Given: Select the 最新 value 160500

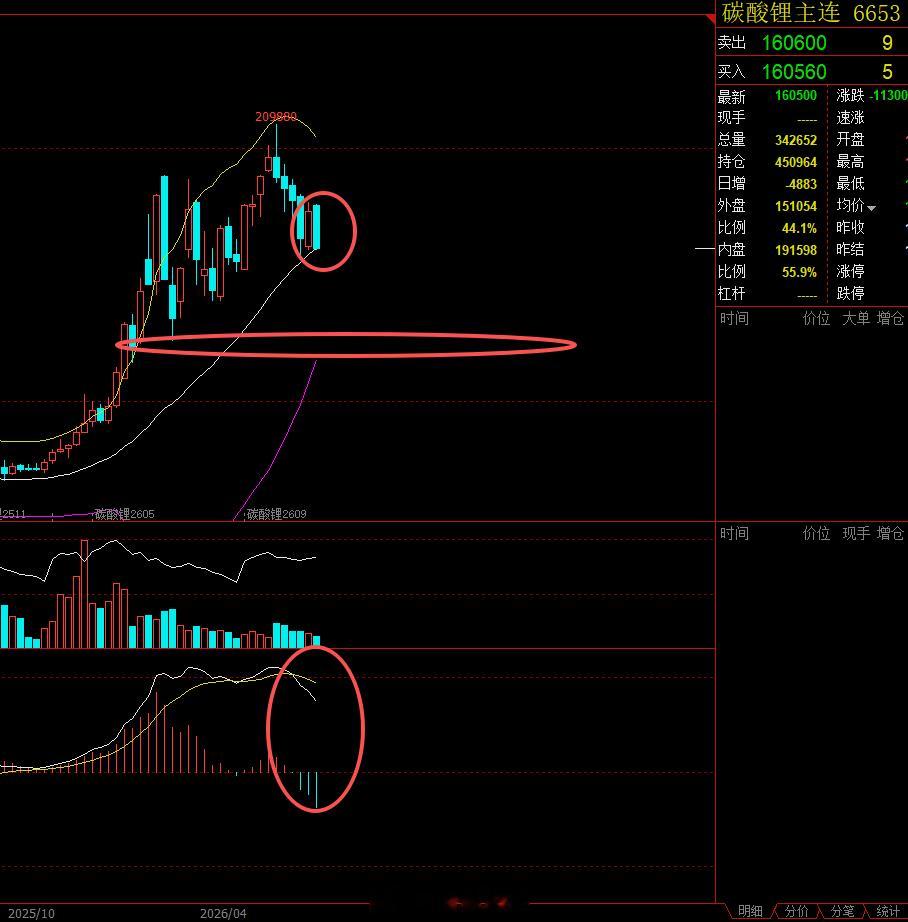Looking at the screenshot, I should tap(796, 95).
